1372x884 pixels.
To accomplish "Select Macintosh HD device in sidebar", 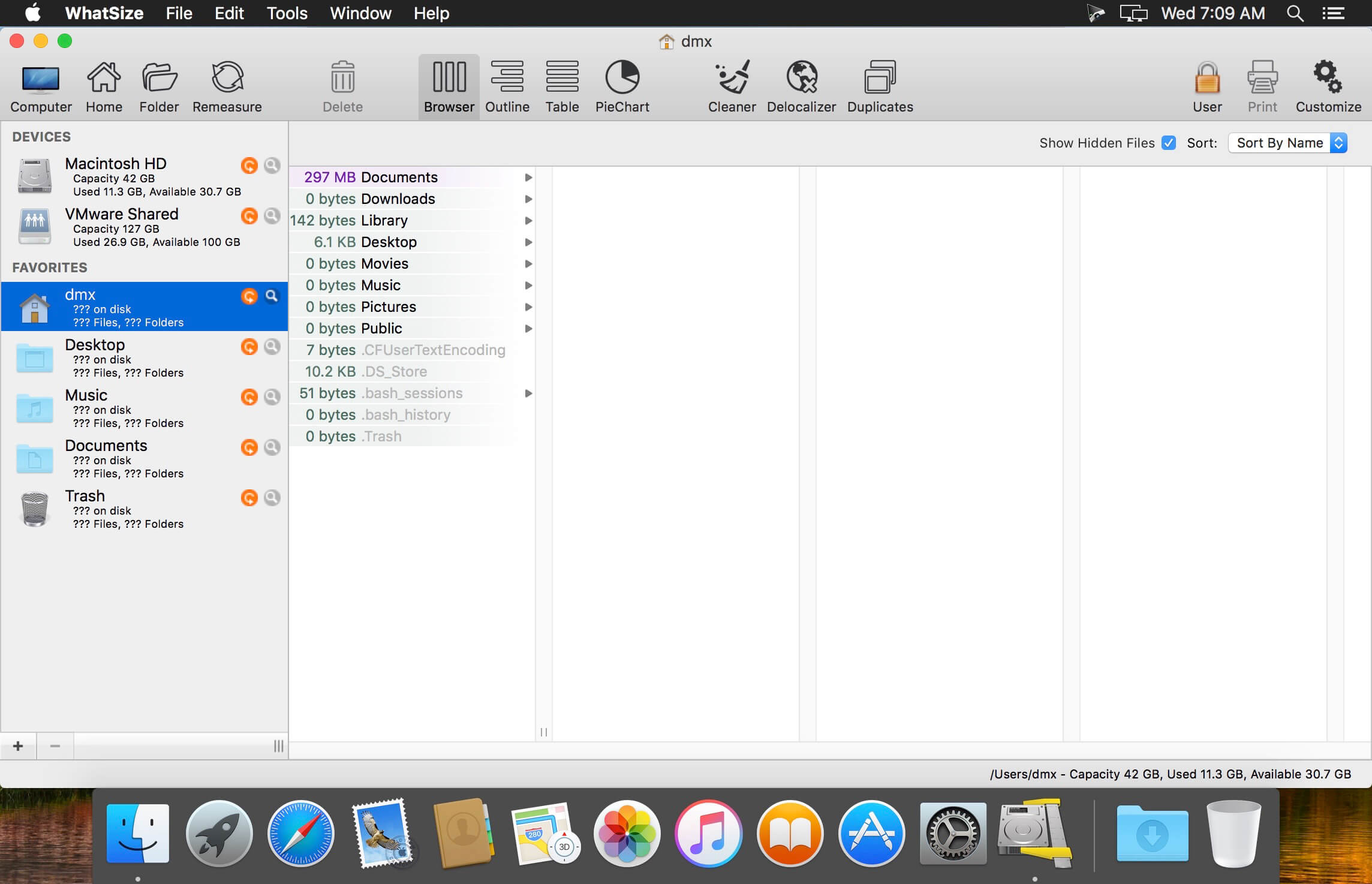I will pyautogui.click(x=145, y=176).
